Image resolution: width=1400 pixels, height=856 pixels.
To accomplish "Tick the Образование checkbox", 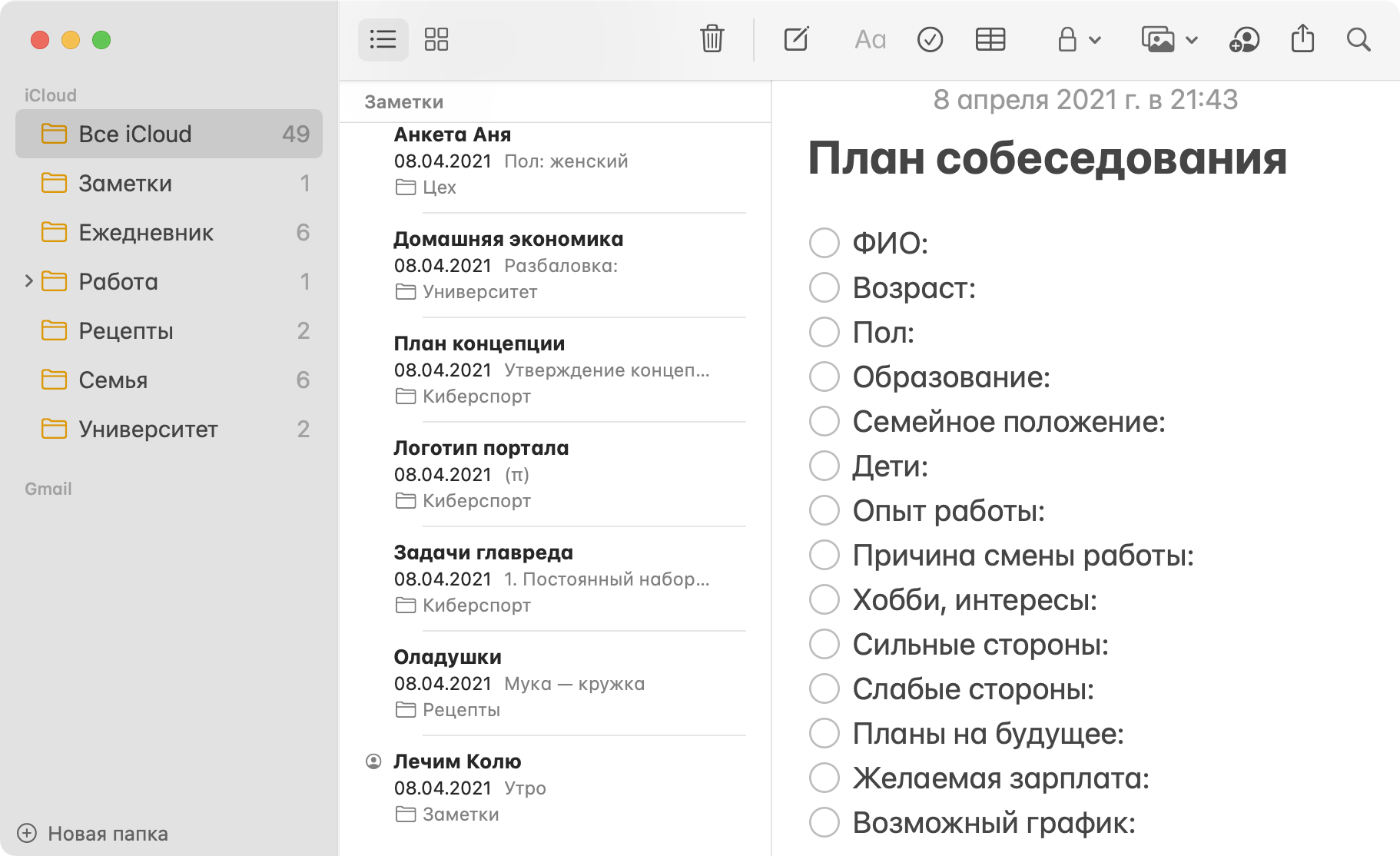I will tap(824, 377).
